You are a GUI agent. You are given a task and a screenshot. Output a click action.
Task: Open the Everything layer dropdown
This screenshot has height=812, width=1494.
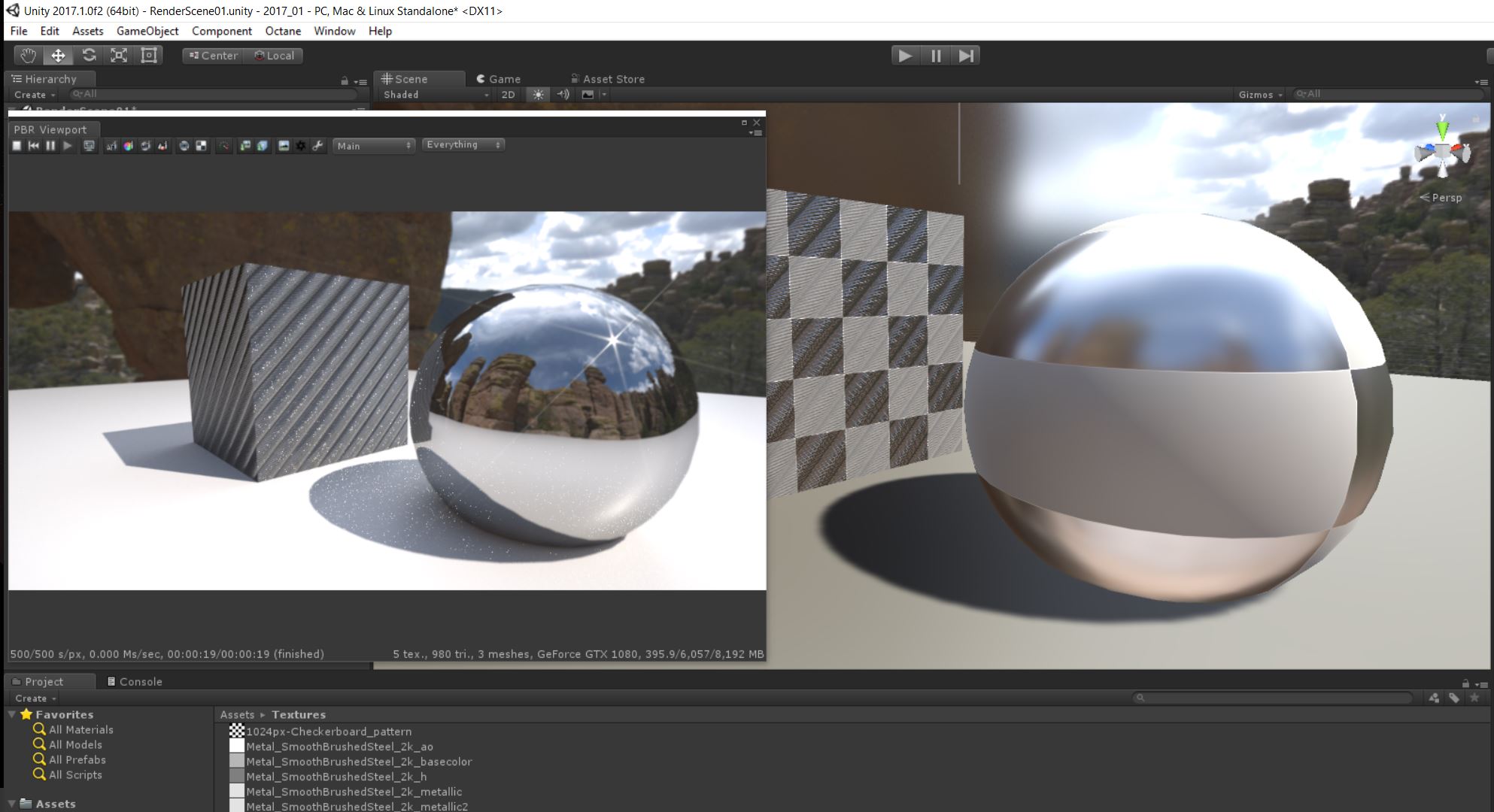tap(462, 144)
